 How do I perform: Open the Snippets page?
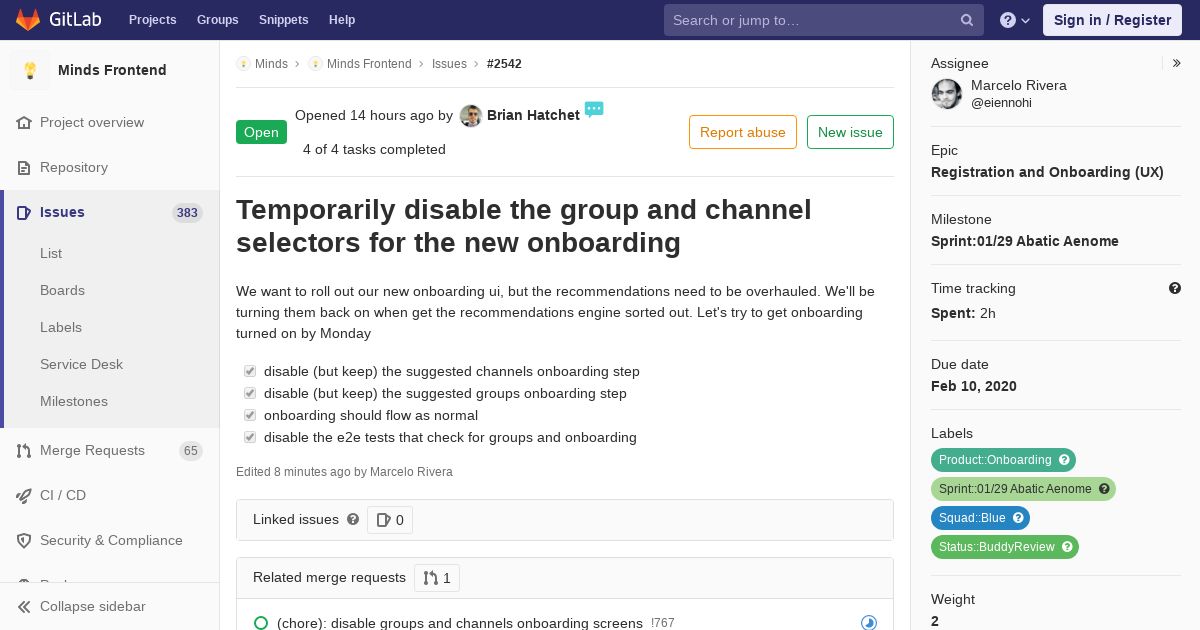tap(283, 20)
